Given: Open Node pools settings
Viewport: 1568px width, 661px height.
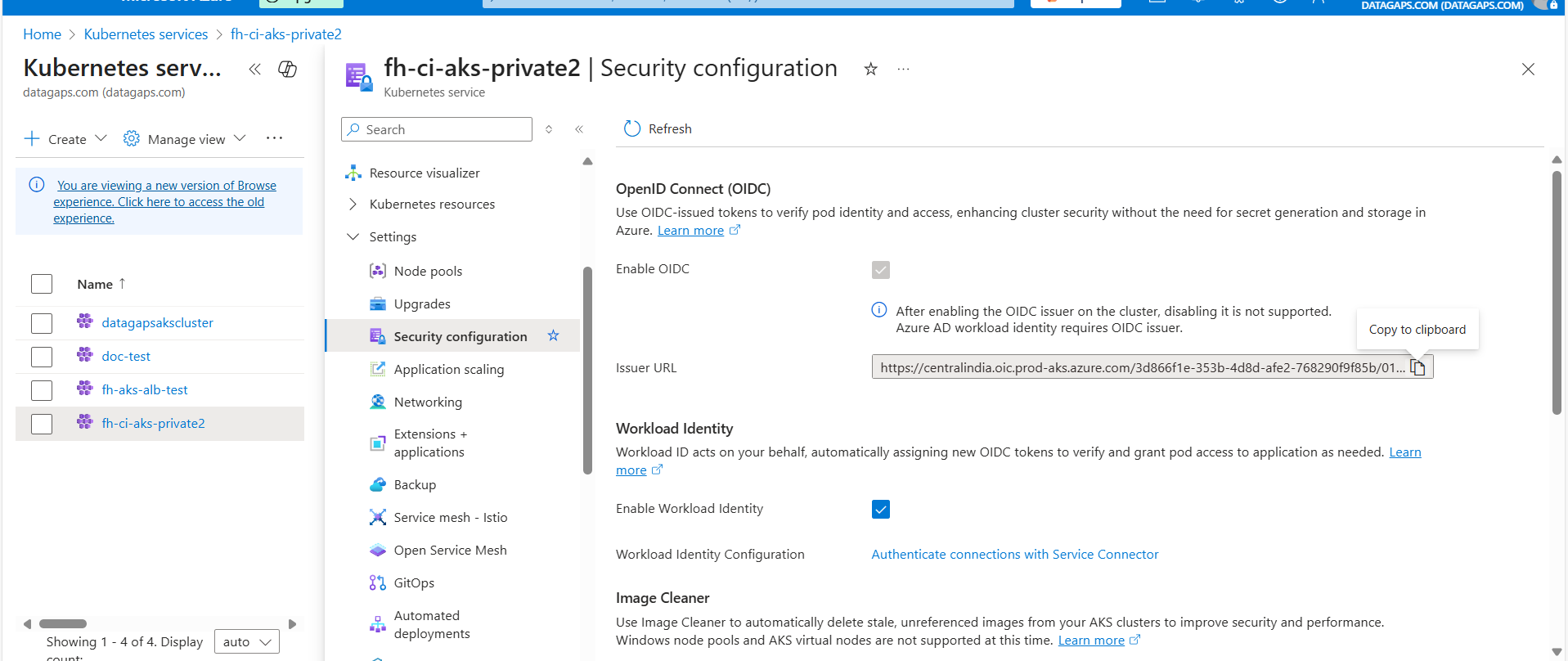Looking at the screenshot, I should pos(428,271).
